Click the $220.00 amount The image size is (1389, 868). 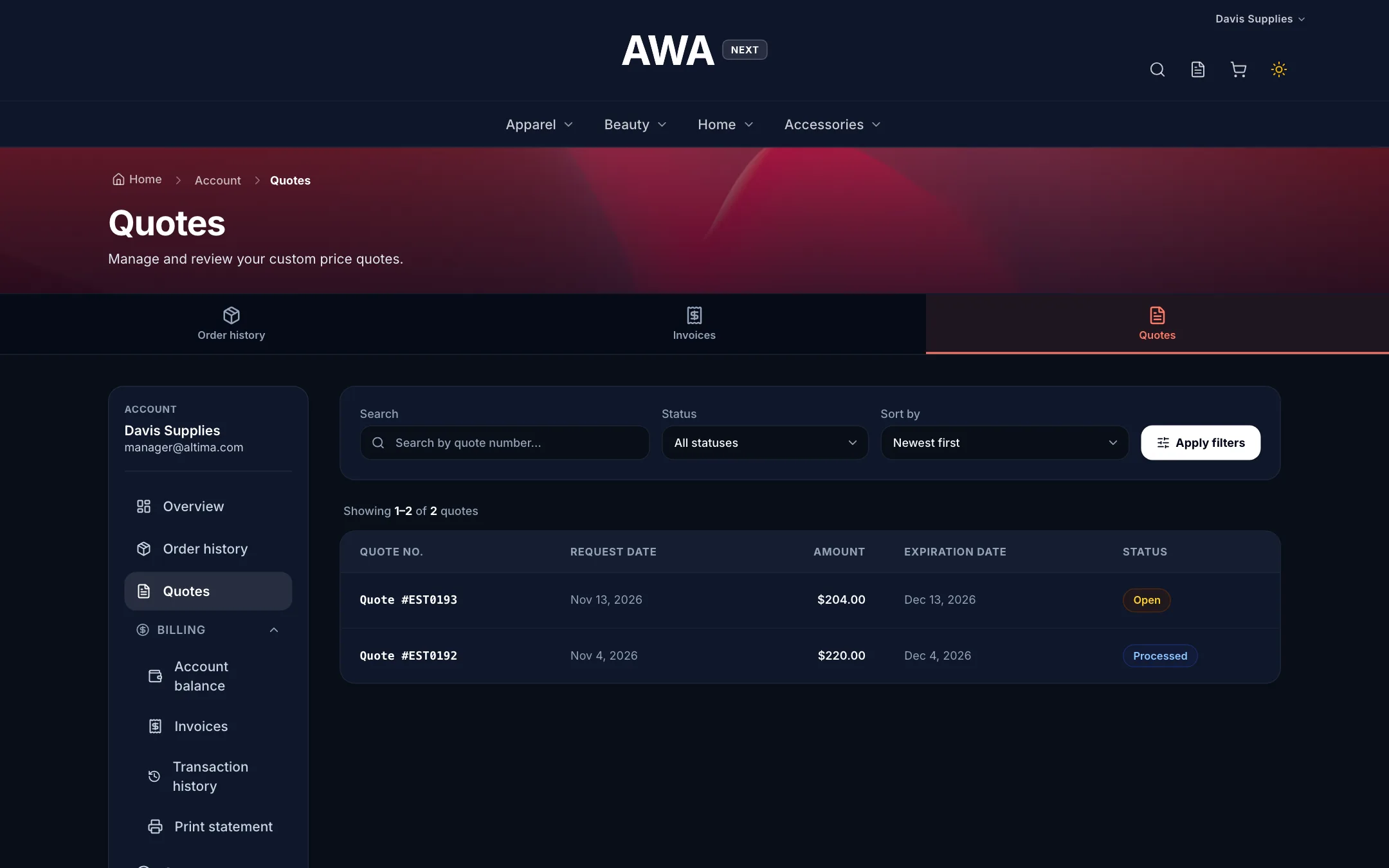click(841, 656)
